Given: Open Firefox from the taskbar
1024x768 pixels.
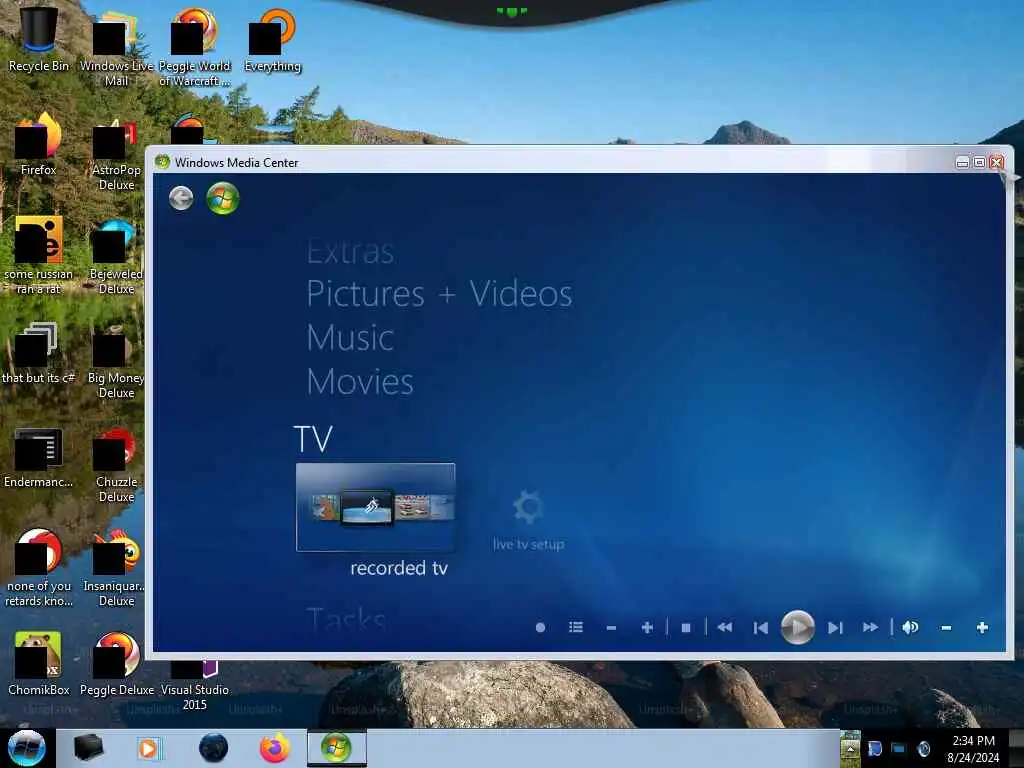Looking at the screenshot, I should [x=275, y=748].
